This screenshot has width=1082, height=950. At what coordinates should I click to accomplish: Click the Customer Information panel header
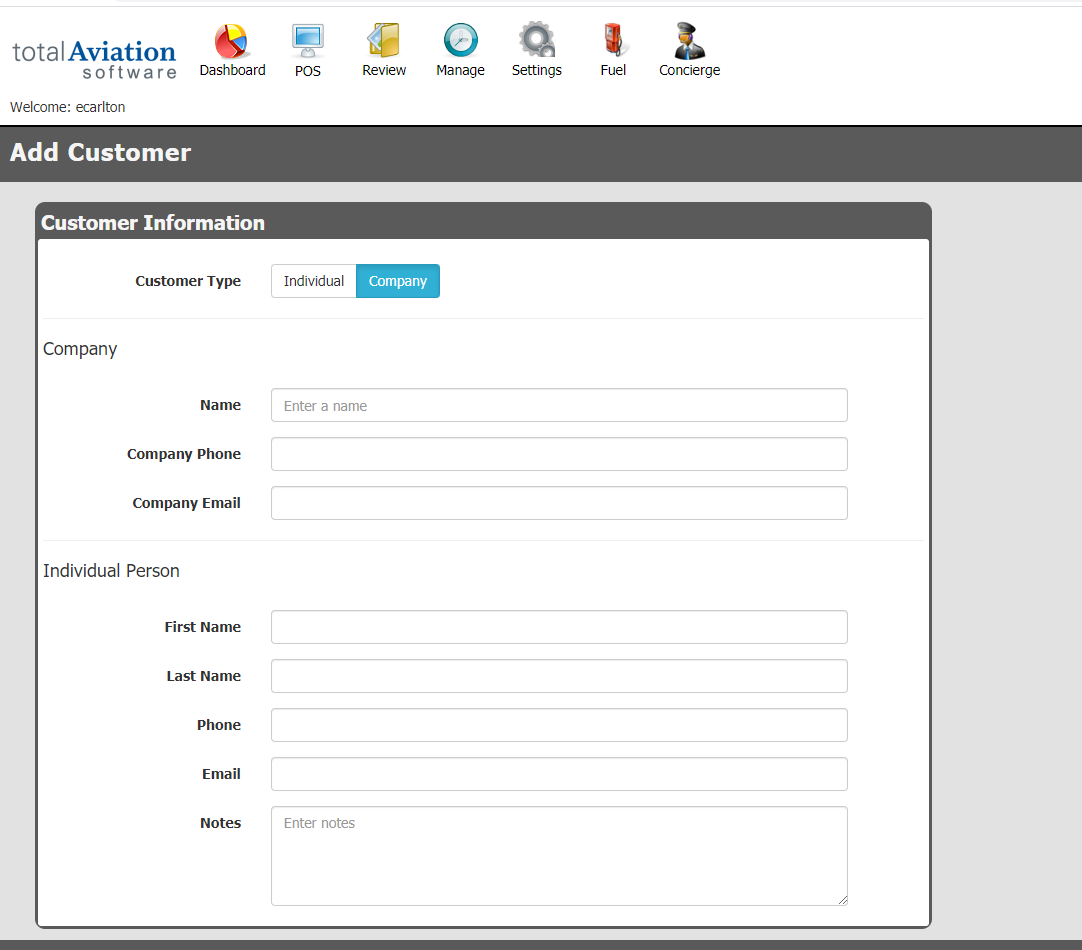153,223
